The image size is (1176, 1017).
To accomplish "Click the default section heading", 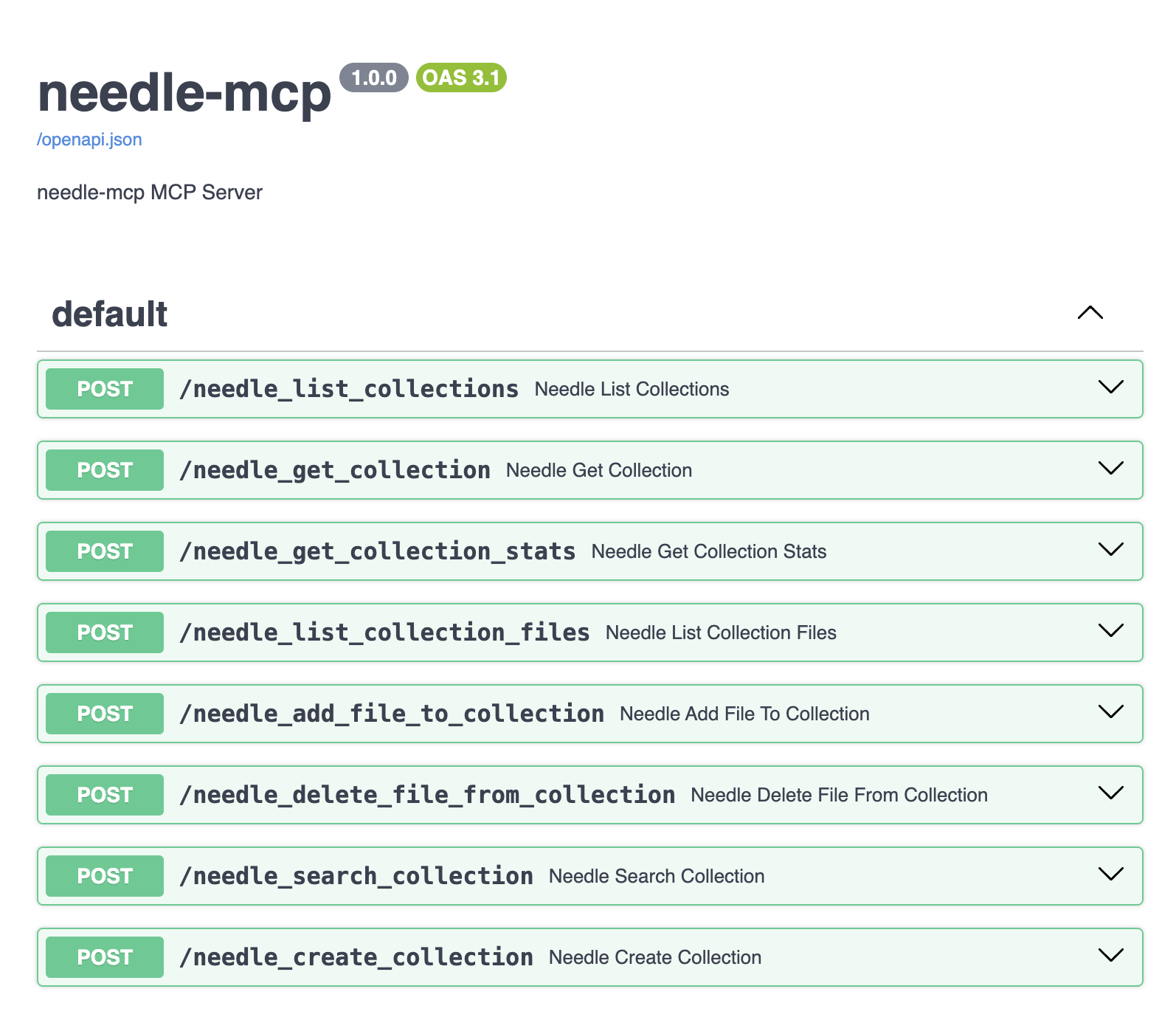I will coord(110,314).
